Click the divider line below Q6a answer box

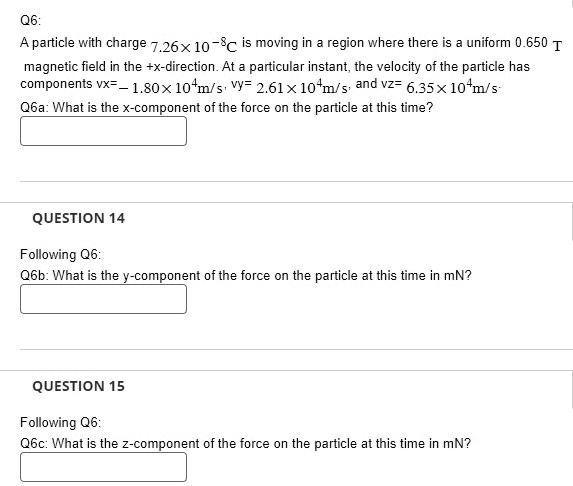tap(296, 181)
